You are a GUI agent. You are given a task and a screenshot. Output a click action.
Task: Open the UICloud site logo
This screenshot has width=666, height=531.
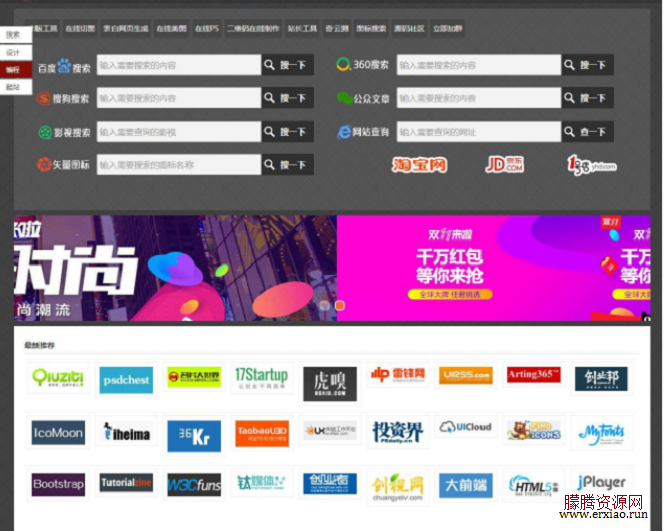(466, 427)
